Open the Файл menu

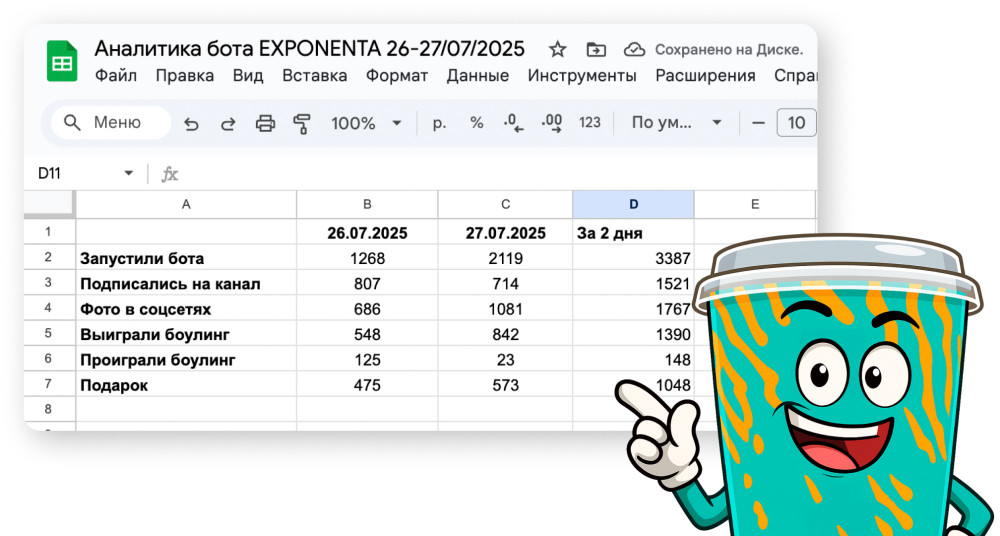pos(116,76)
